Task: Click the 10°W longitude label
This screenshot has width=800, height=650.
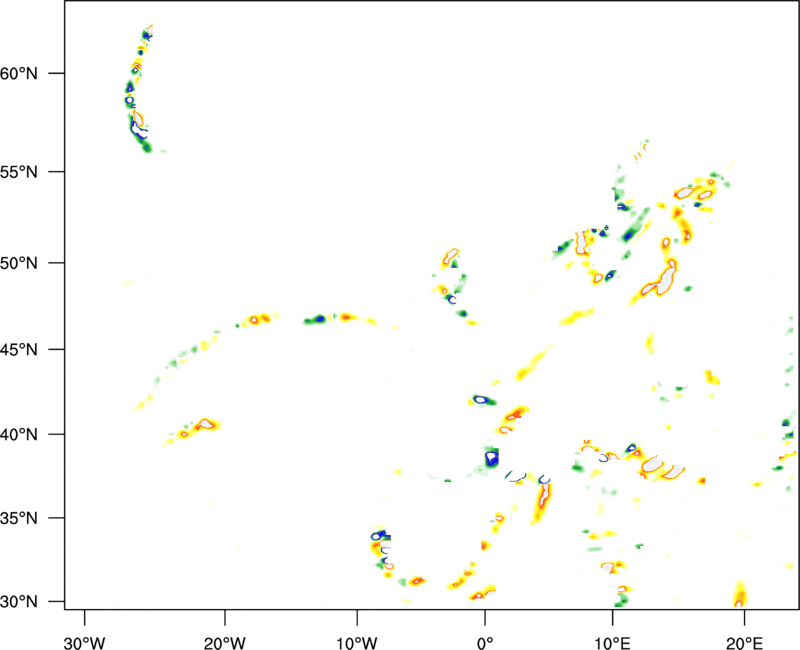Action: click(357, 643)
